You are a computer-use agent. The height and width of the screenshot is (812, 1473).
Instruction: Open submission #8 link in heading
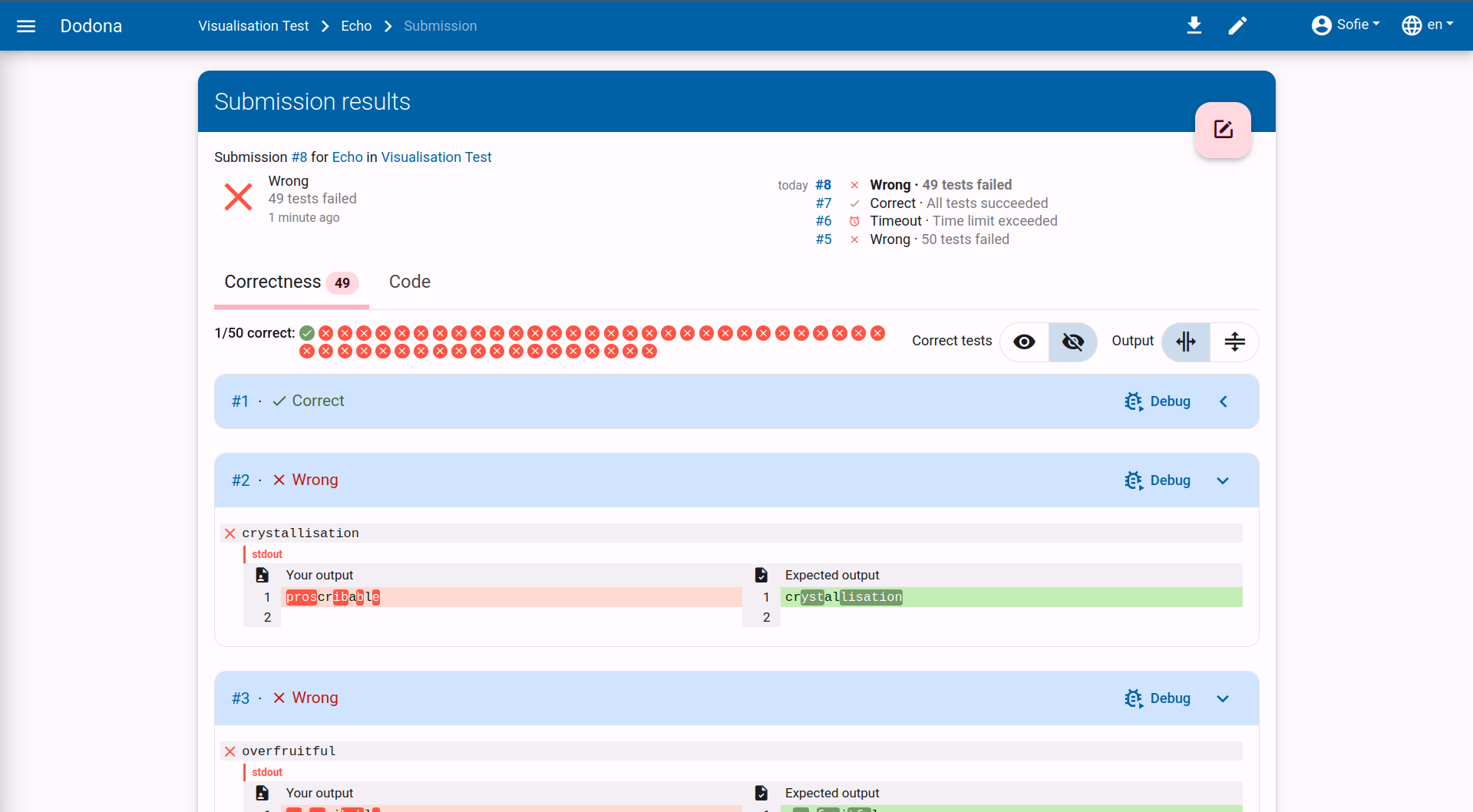(x=299, y=157)
